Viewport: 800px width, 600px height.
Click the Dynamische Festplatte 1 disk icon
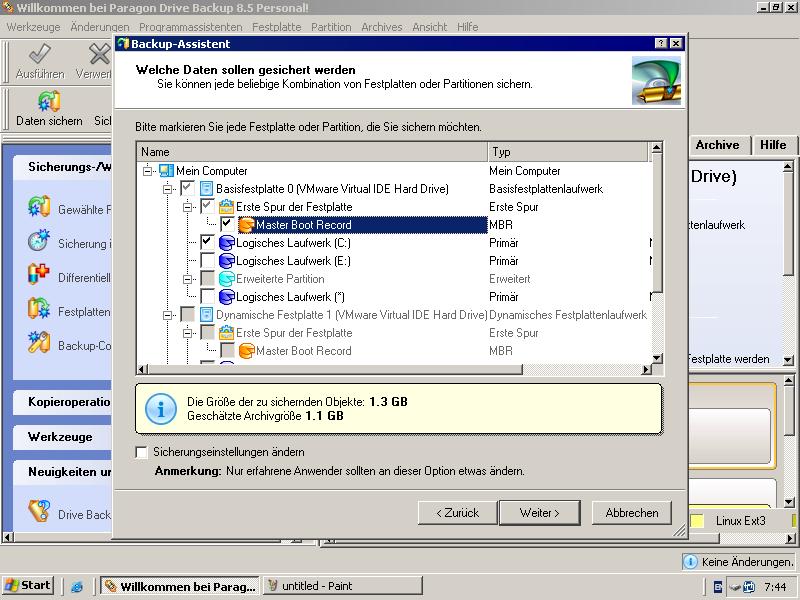pos(206,315)
